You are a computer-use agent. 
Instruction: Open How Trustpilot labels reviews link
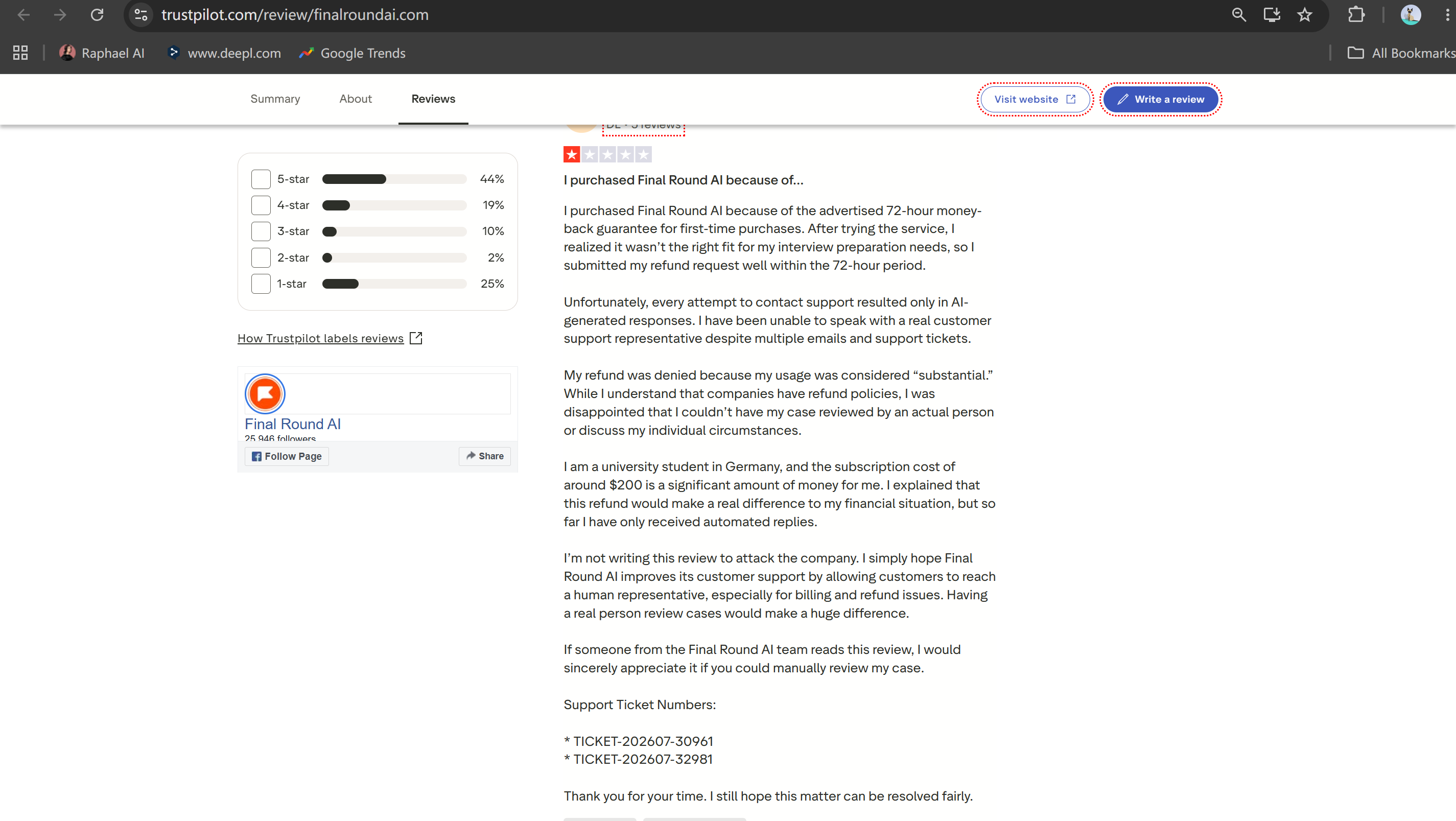[x=330, y=338]
